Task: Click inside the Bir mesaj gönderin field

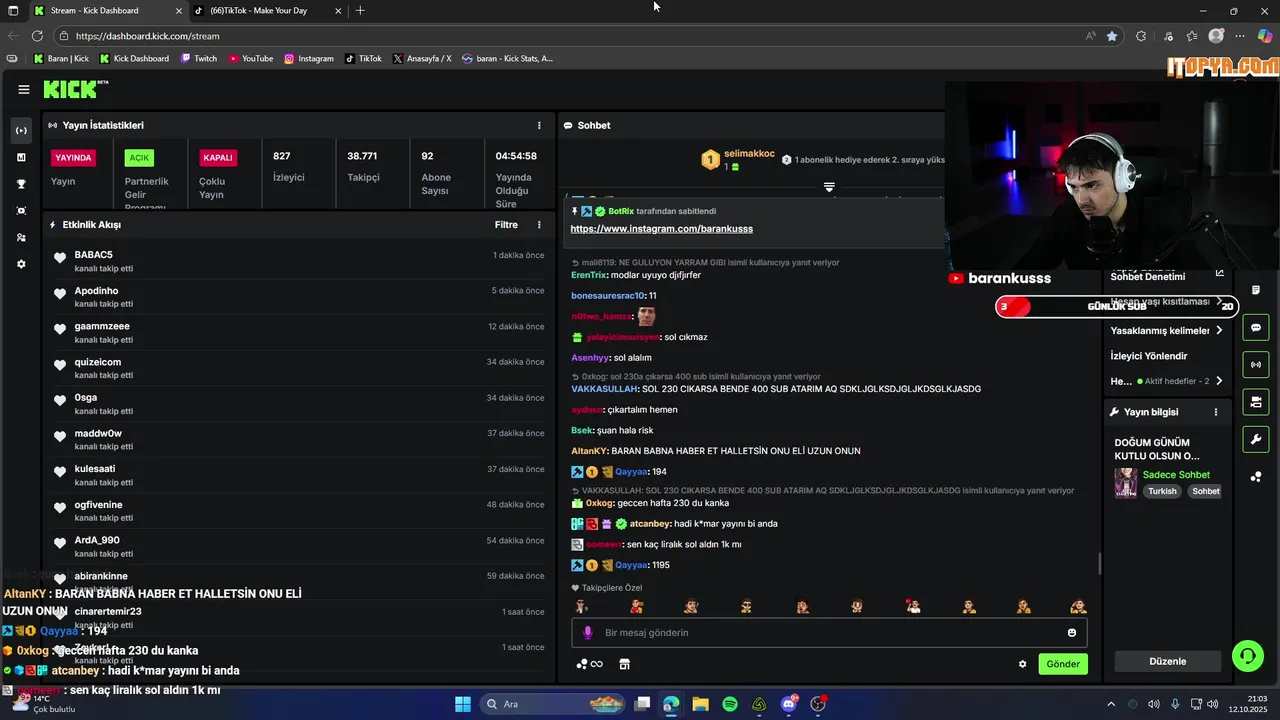Action: (x=829, y=633)
